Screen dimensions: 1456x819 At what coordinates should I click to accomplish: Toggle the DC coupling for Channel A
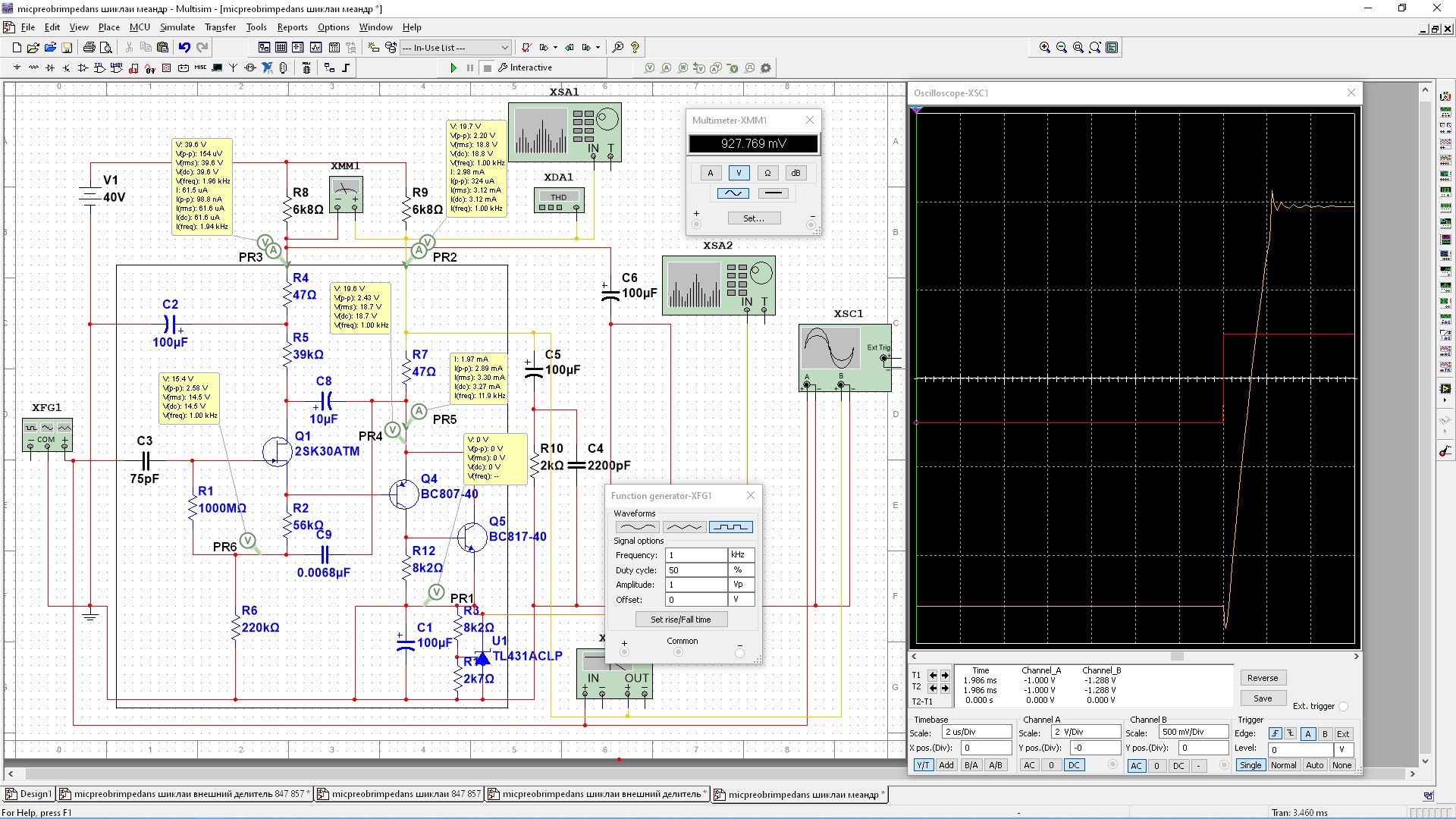[1074, 765]
